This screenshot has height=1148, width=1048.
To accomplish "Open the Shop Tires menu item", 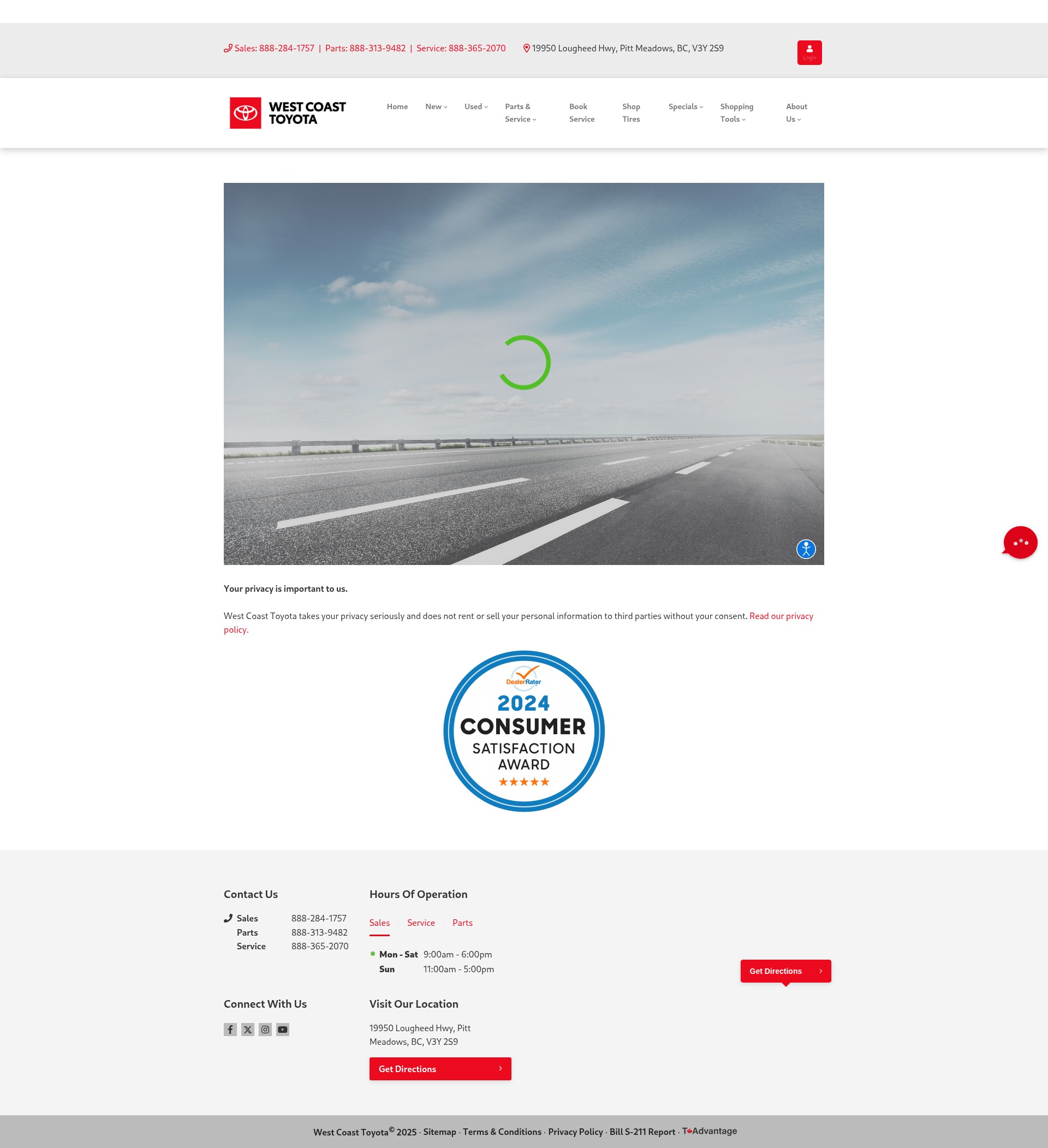I will (x=631, y=113).
